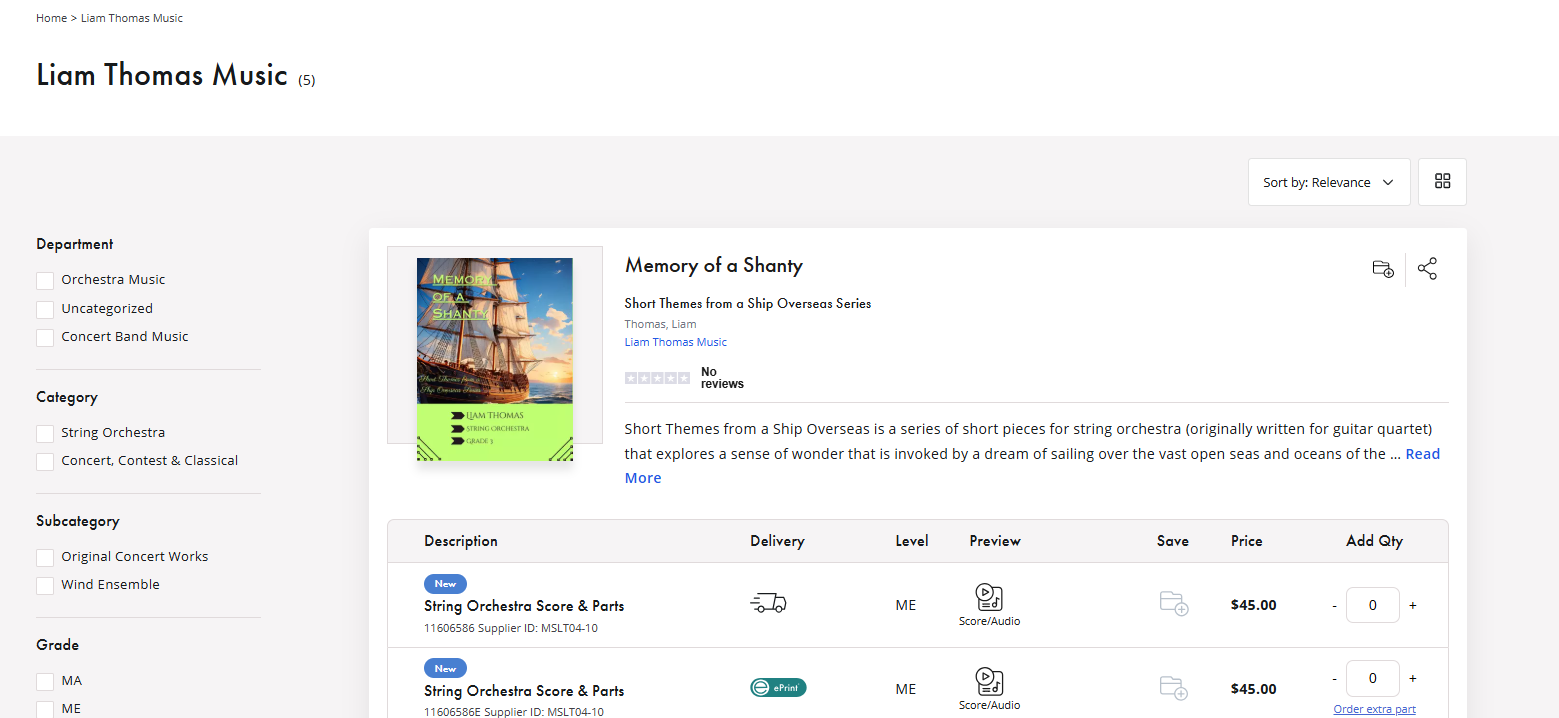Check the Original Concert Works subcategory
This screenshot has height=718, width=1559.
point(45,558)
